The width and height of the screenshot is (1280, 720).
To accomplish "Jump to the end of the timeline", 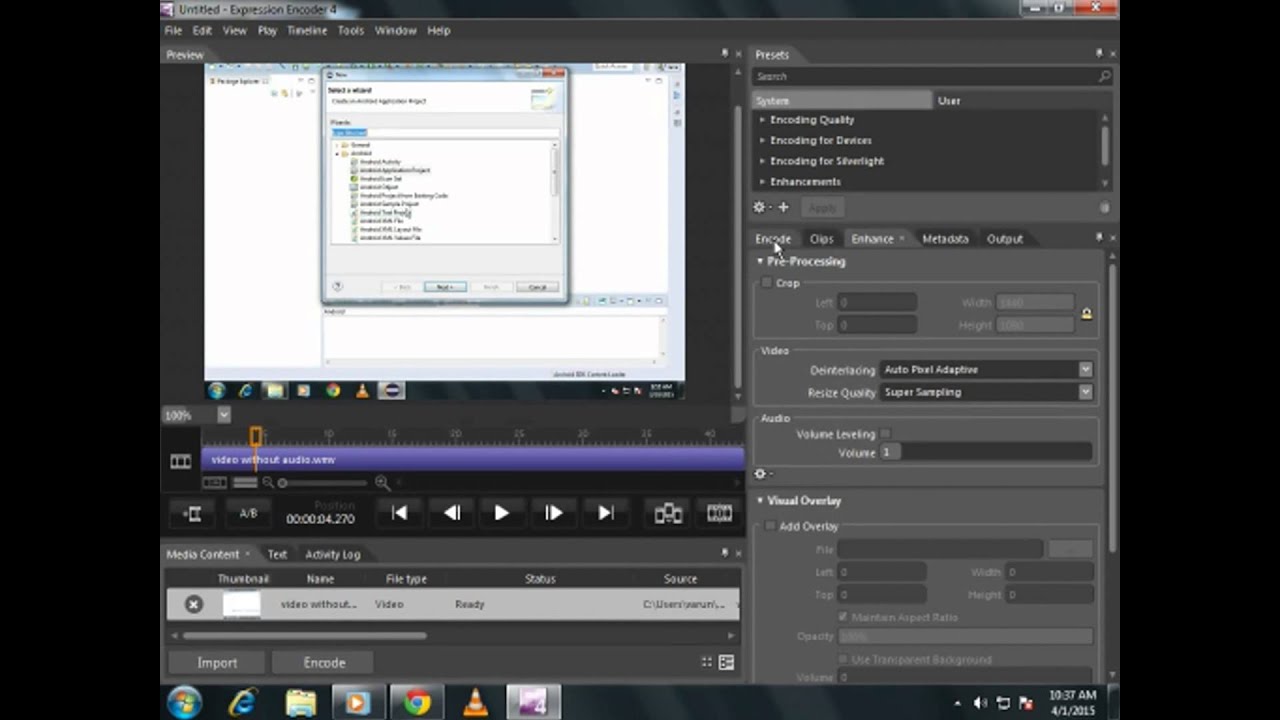I will pyautogui.click(x=606, y=513).
